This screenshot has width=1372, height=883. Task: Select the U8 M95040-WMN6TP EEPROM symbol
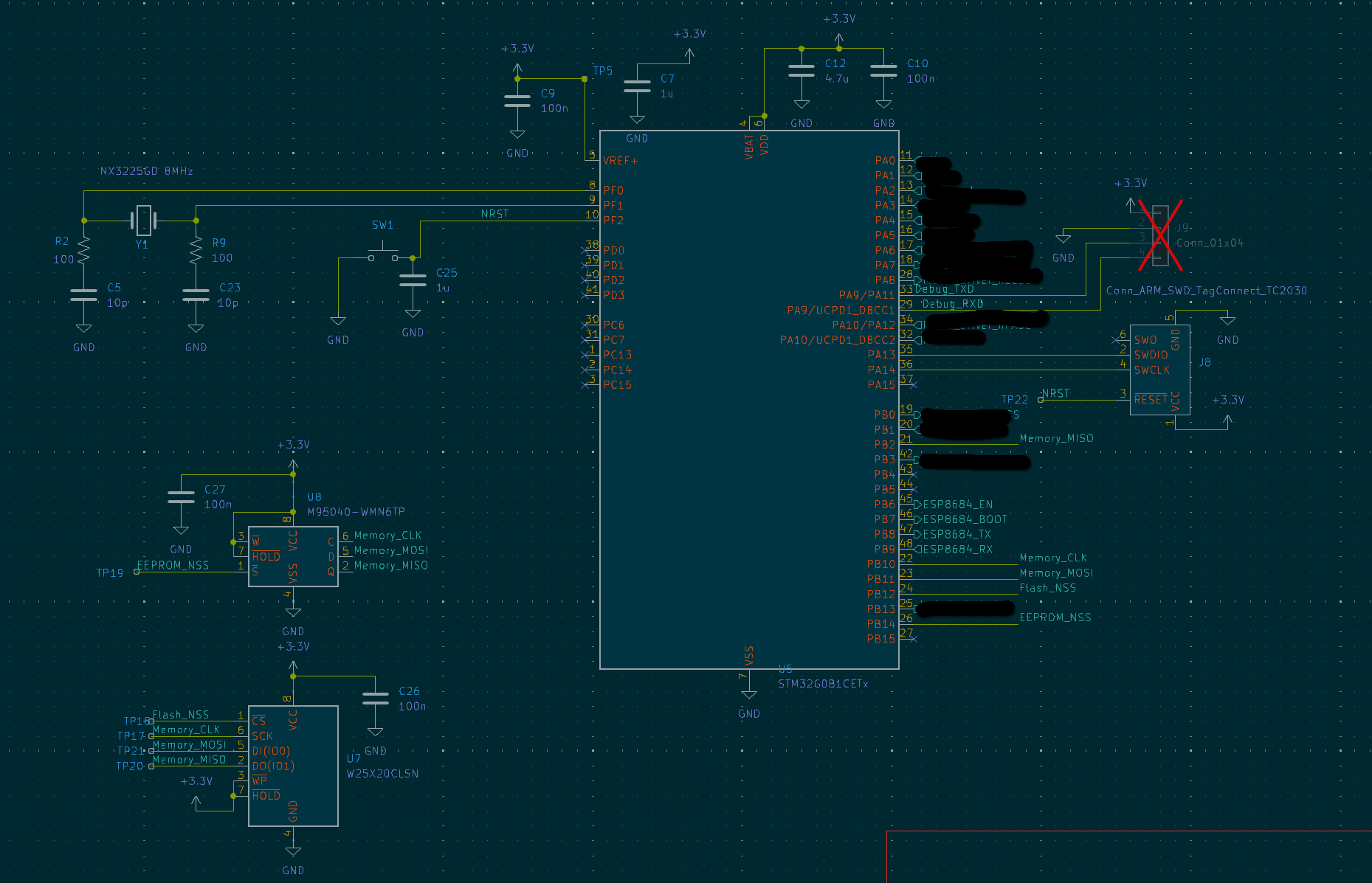(x=292, y=557)
